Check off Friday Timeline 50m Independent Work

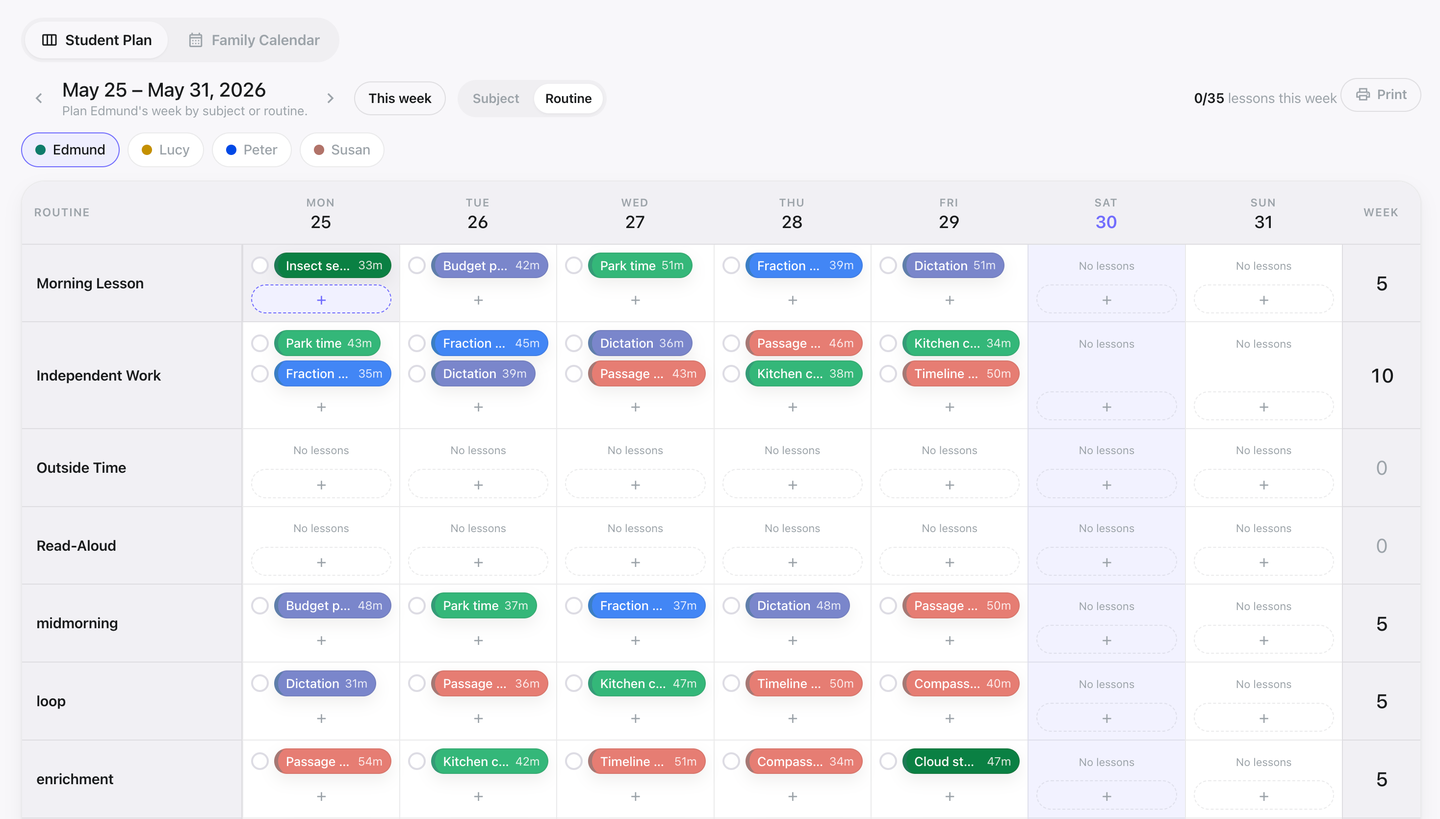[x=888, y=373]
